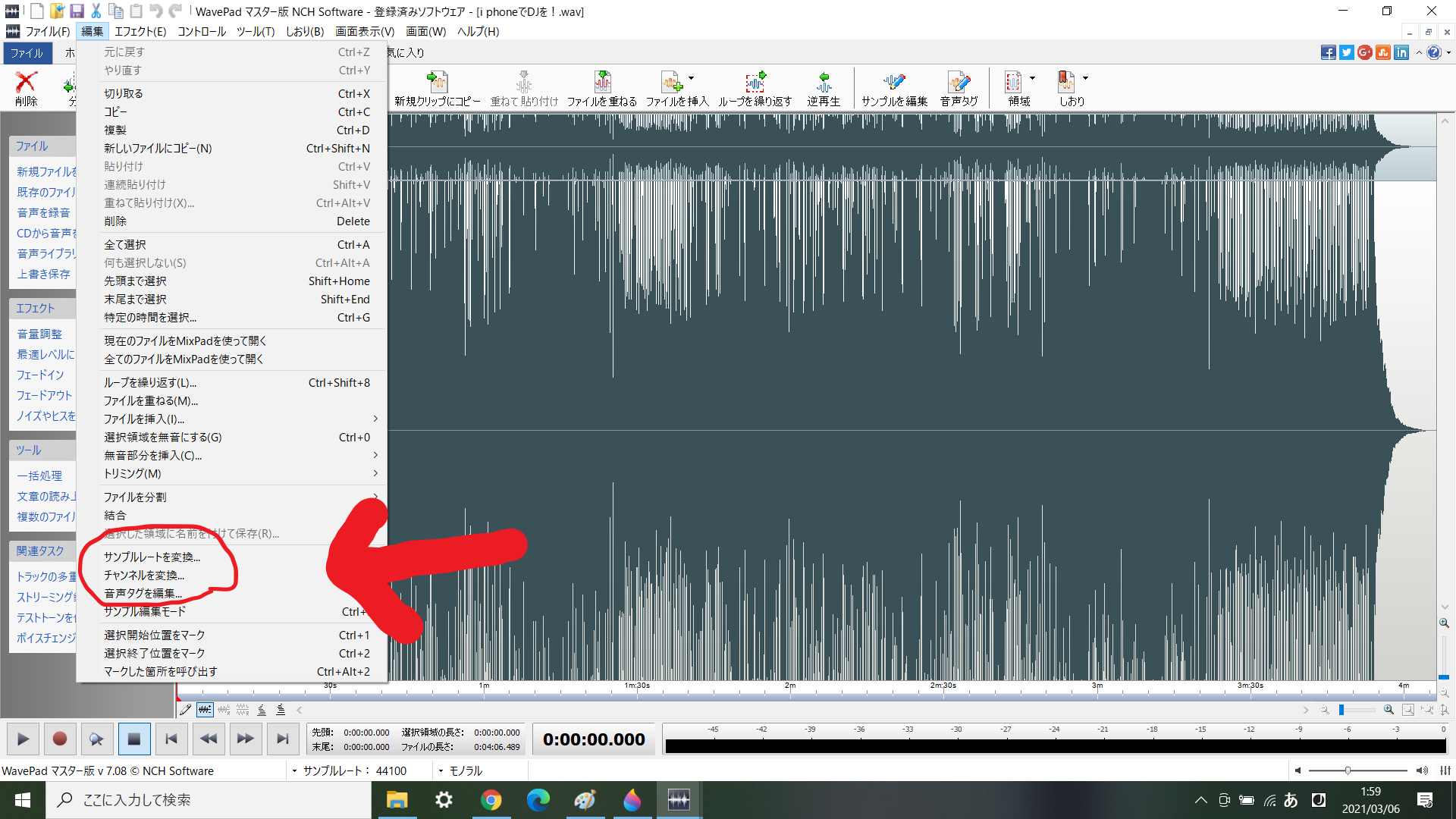Open the Tools menu in menu bar

point(255,31)
